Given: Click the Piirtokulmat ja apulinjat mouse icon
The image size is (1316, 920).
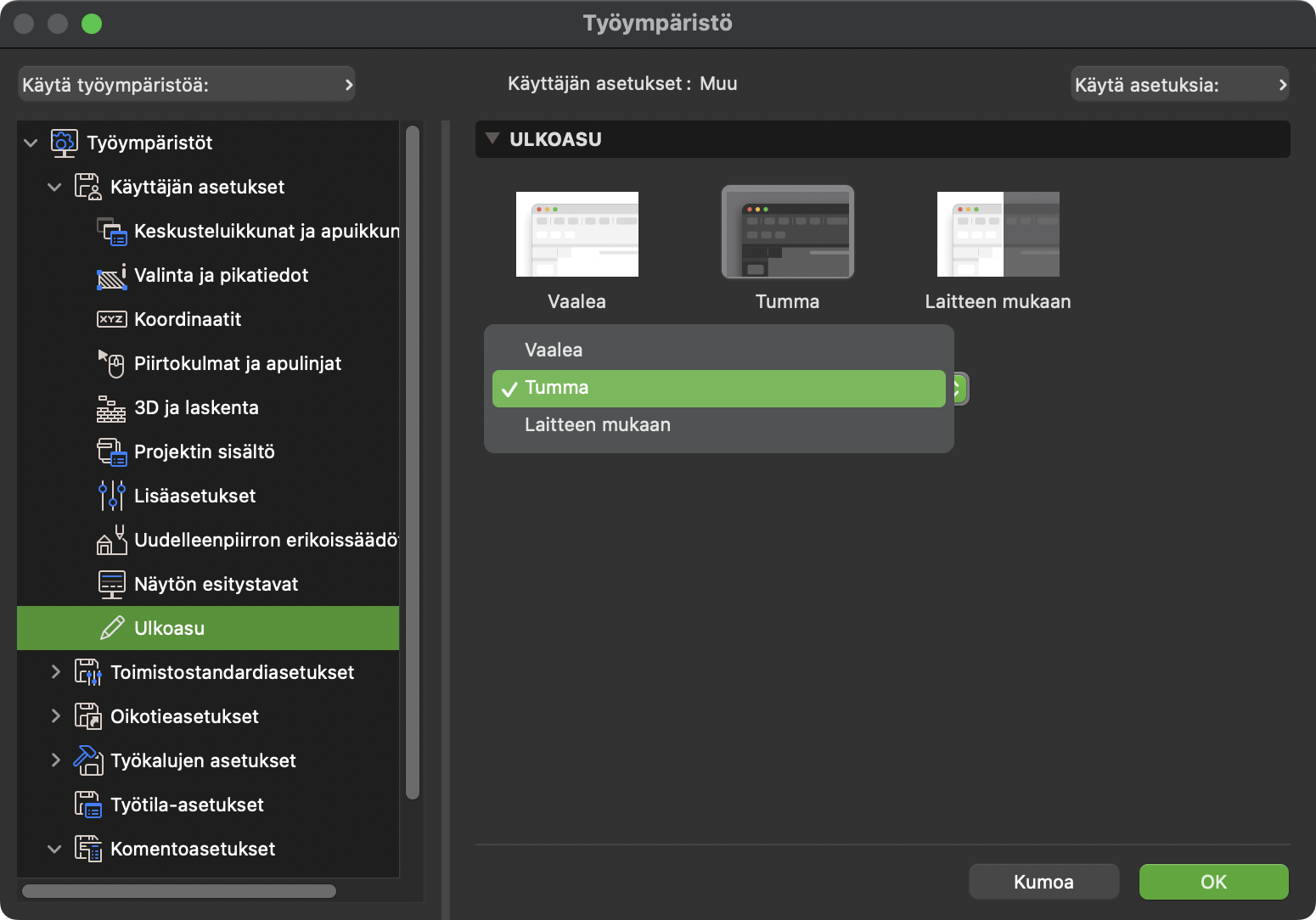Looking at the screenshot, I should tap(111, 363).
